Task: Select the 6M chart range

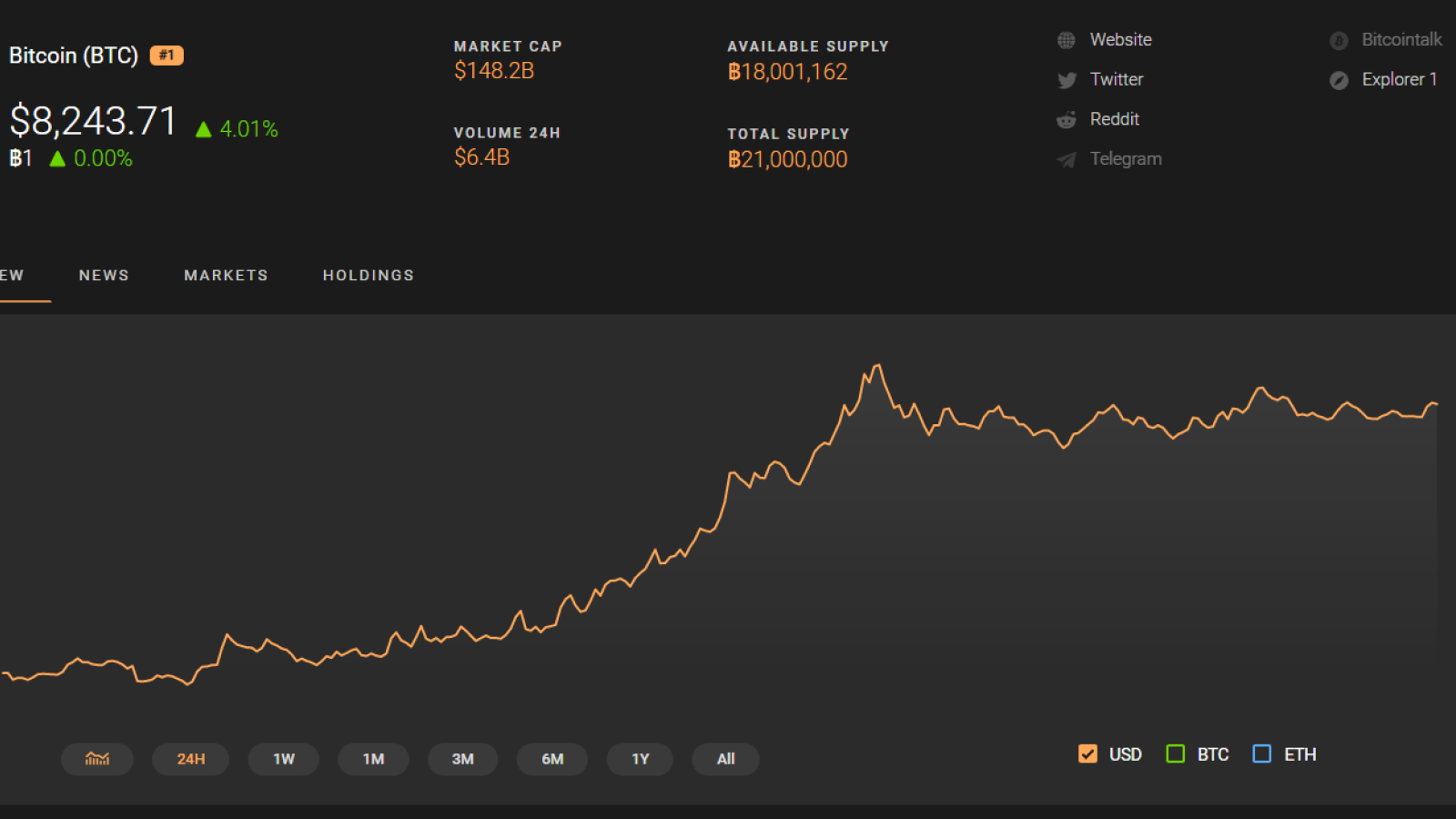Action: [552, 759]
